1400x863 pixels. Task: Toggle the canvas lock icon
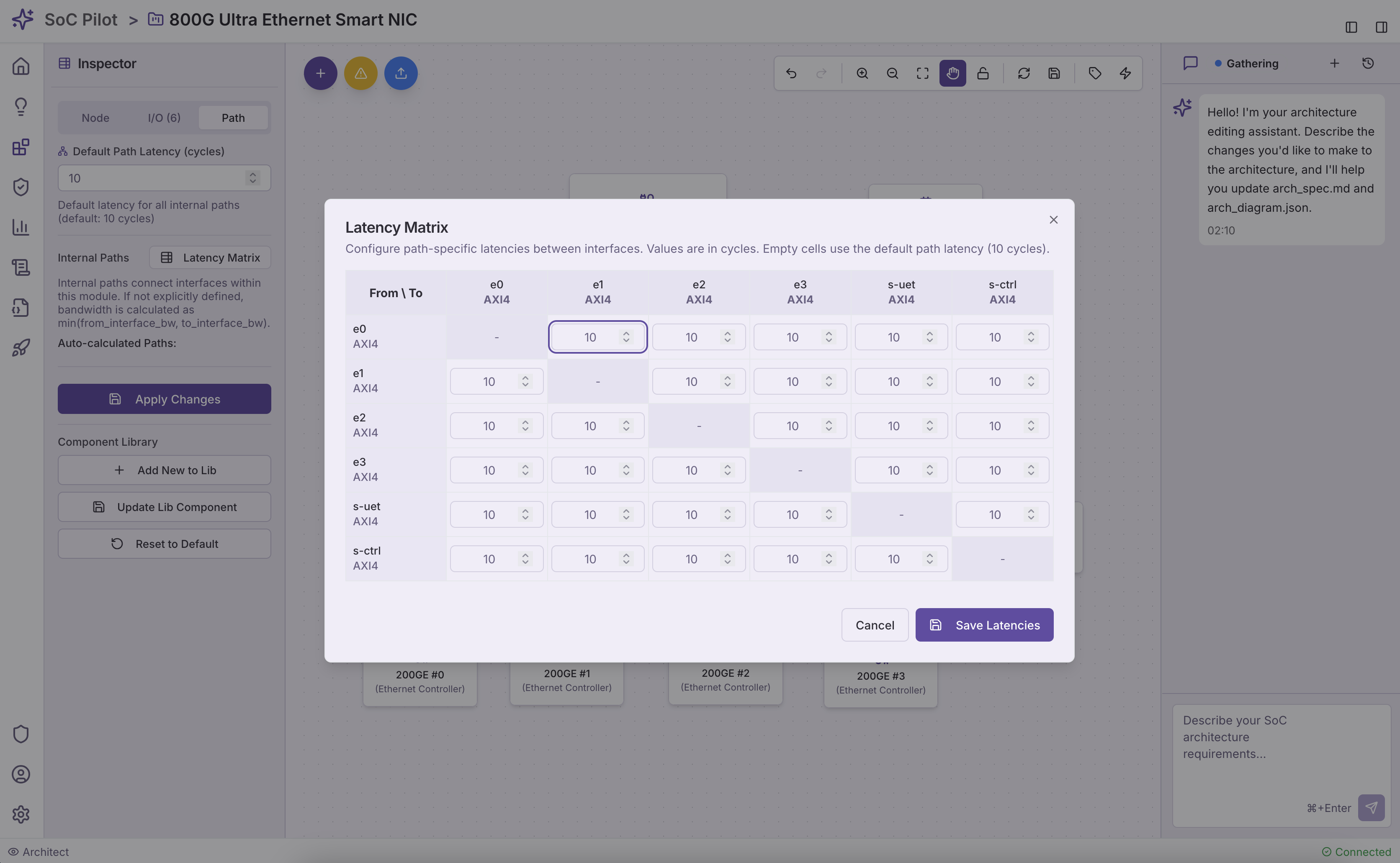coord(983,73)
